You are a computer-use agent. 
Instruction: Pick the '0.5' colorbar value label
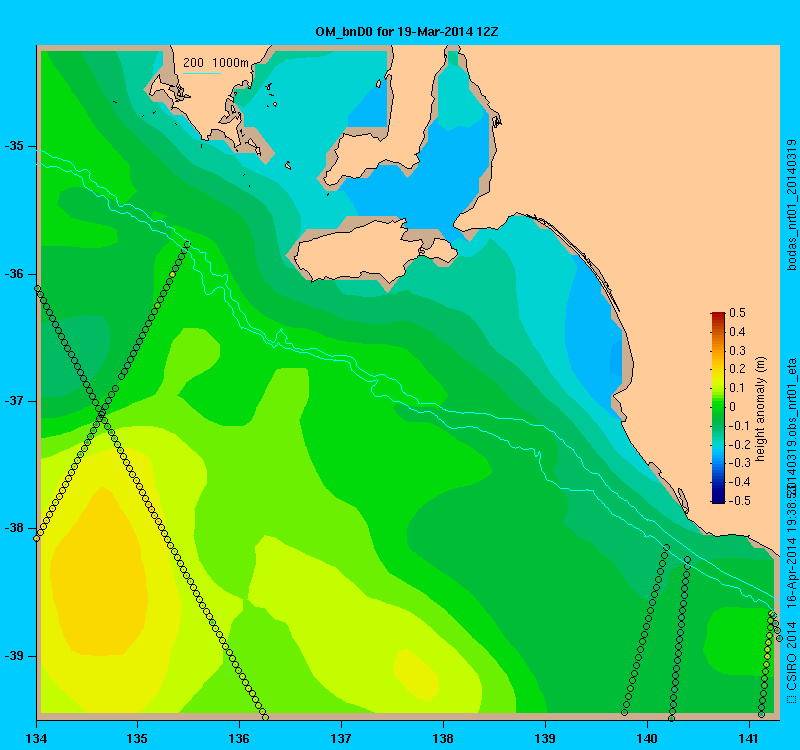[737, 313]
